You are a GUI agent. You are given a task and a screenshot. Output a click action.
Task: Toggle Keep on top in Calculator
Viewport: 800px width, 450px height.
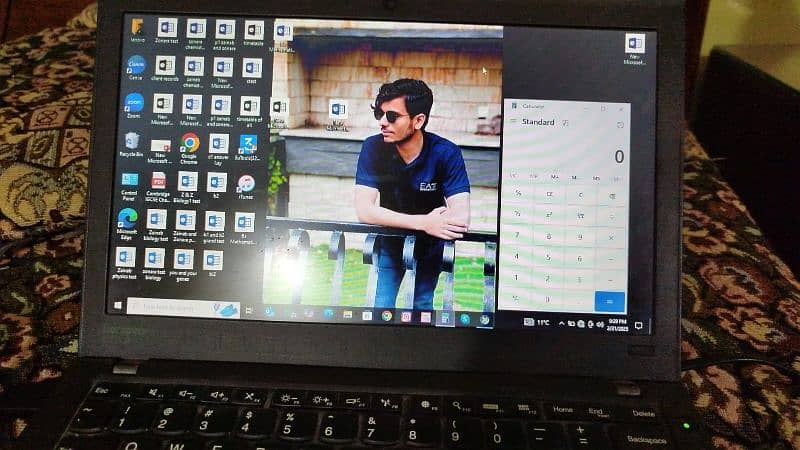(x=565, y=122)
